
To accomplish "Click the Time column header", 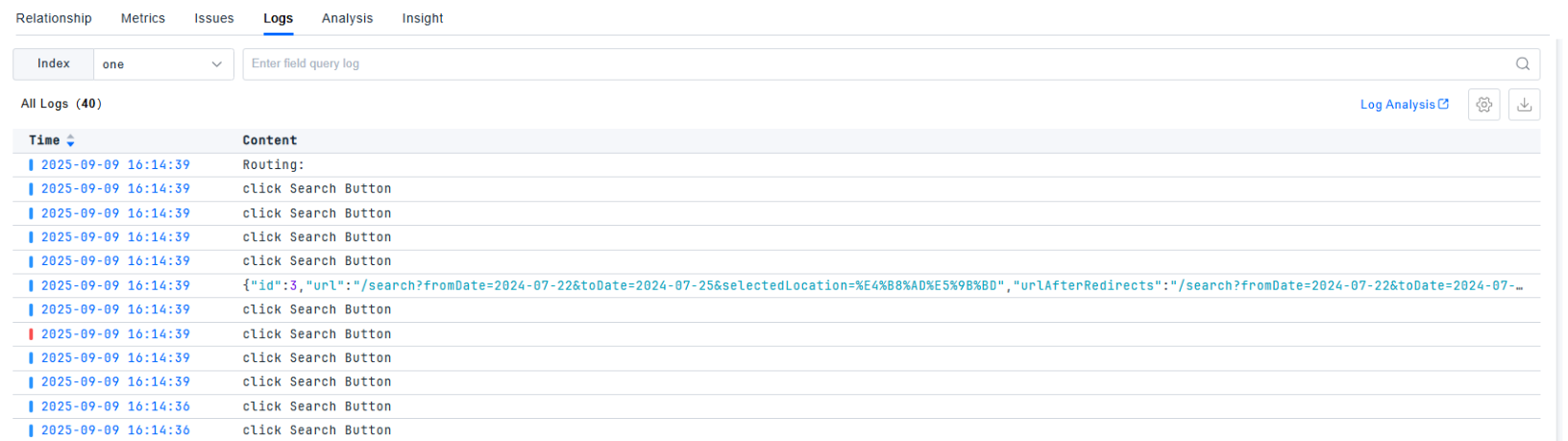I will tap(44, 140).
